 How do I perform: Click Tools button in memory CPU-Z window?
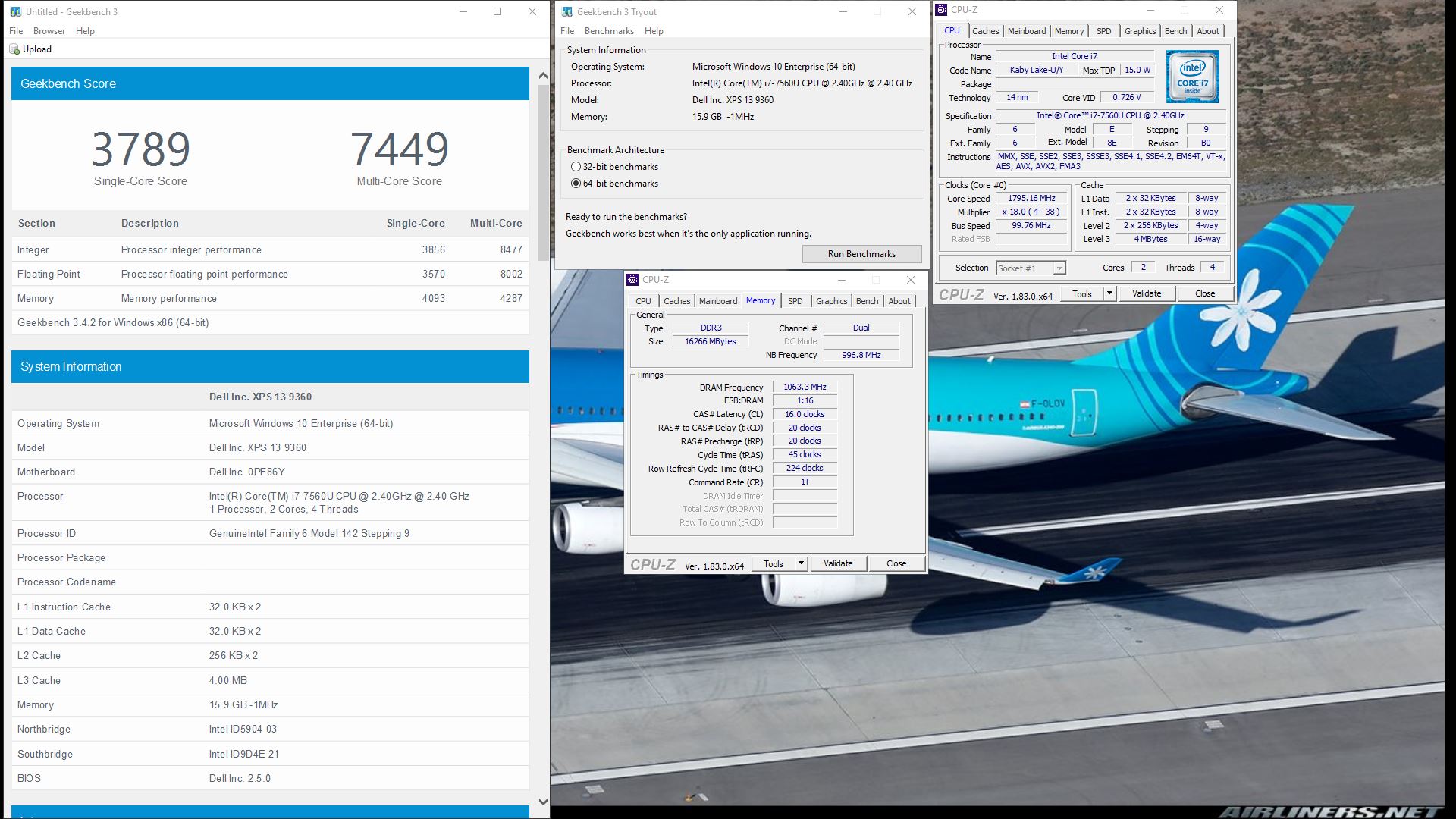click(773, 563)
